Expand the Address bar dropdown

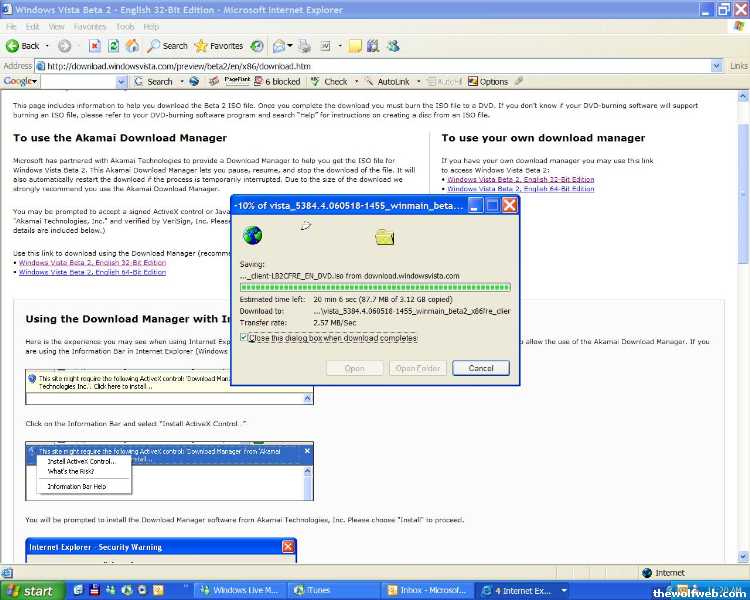point(718,66)
